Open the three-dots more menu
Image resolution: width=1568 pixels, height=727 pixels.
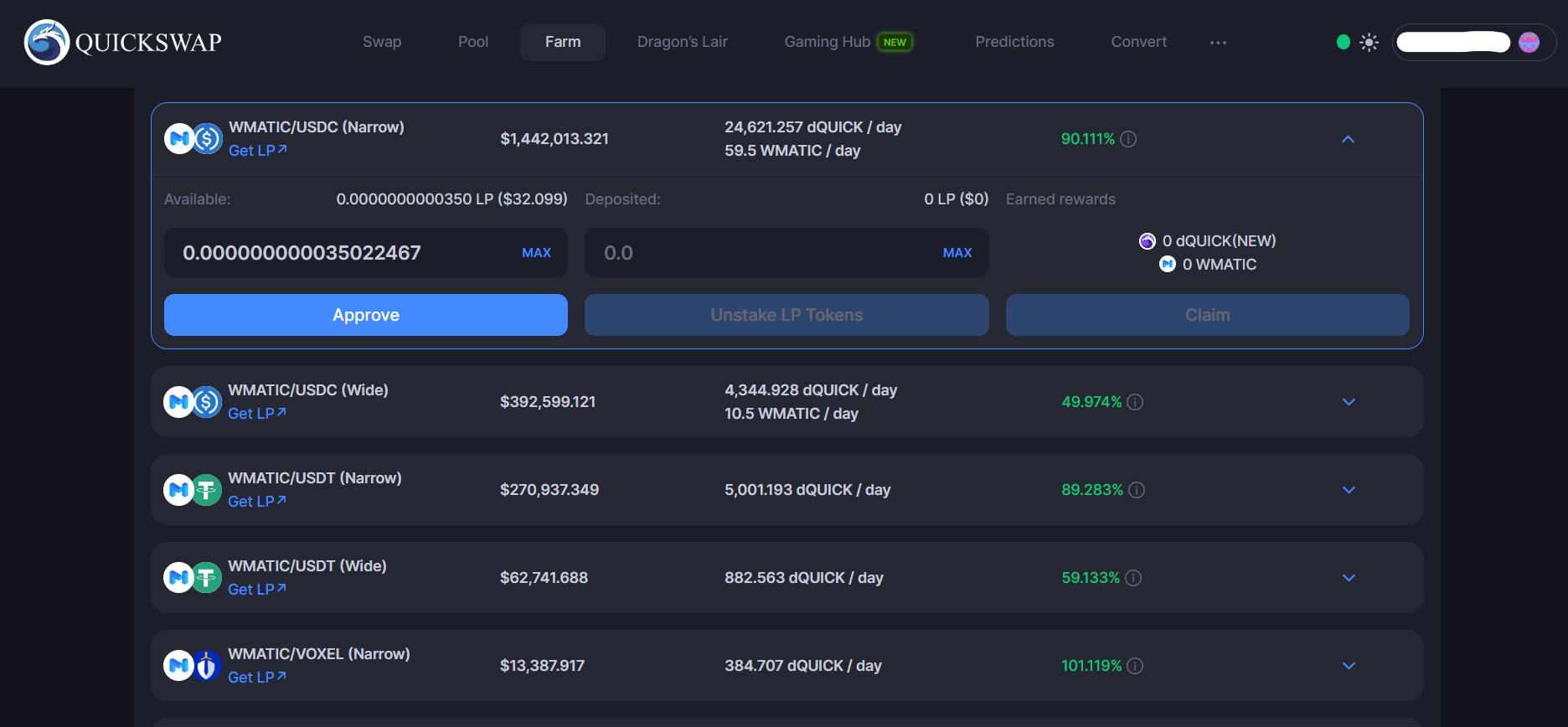tap(1218, 43)
